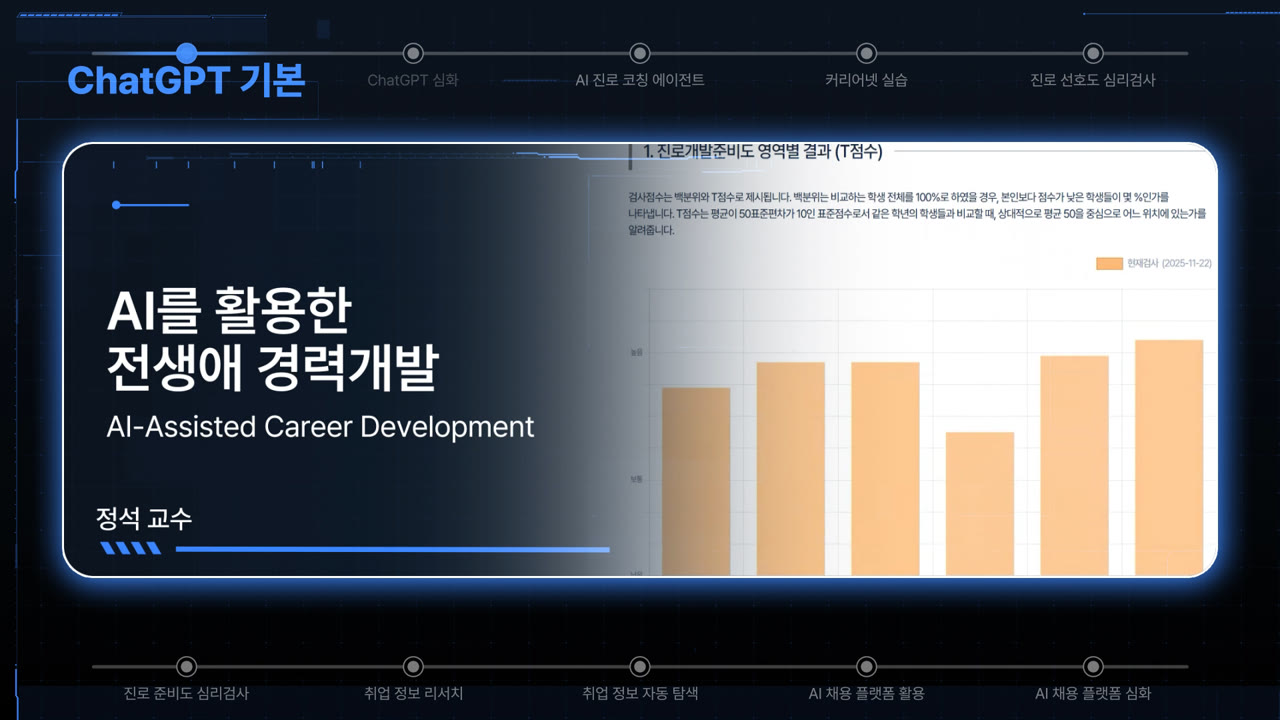Choose the '커리어넷 실습' chapter label

[x=867, y=80]
